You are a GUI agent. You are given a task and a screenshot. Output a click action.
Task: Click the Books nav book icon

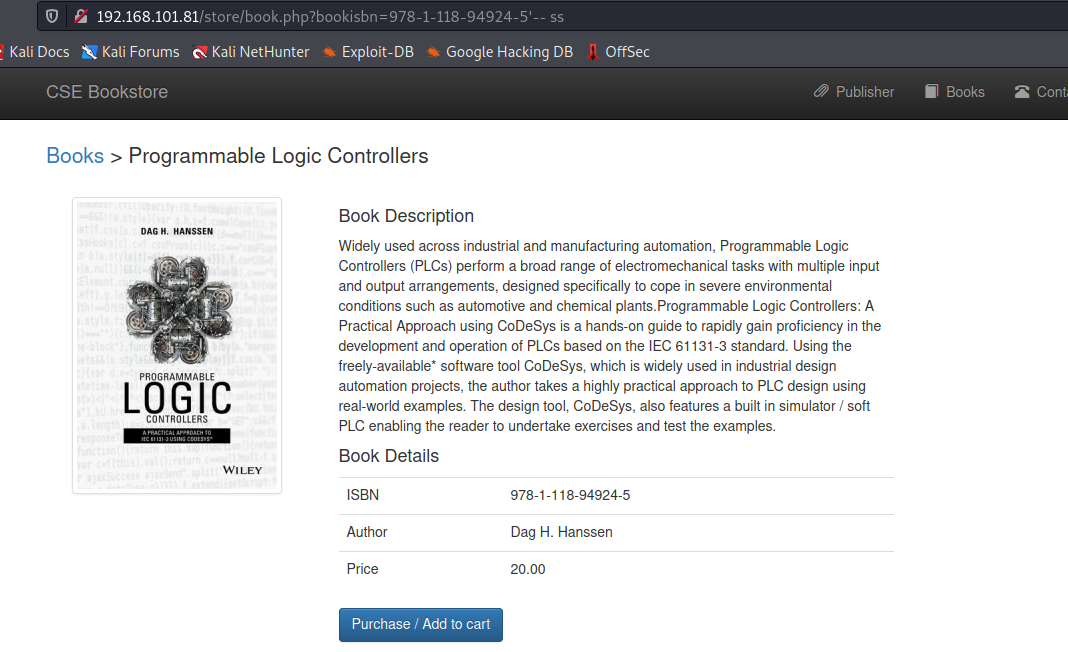point(931,91)
